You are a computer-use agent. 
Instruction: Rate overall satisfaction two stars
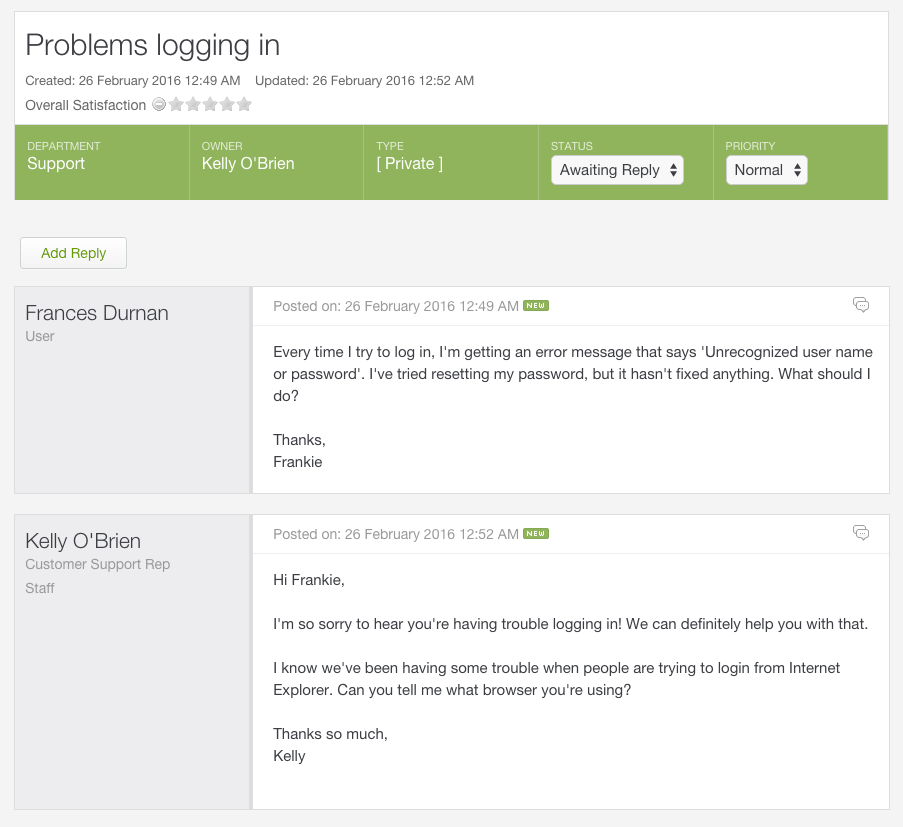click(193, 104)
